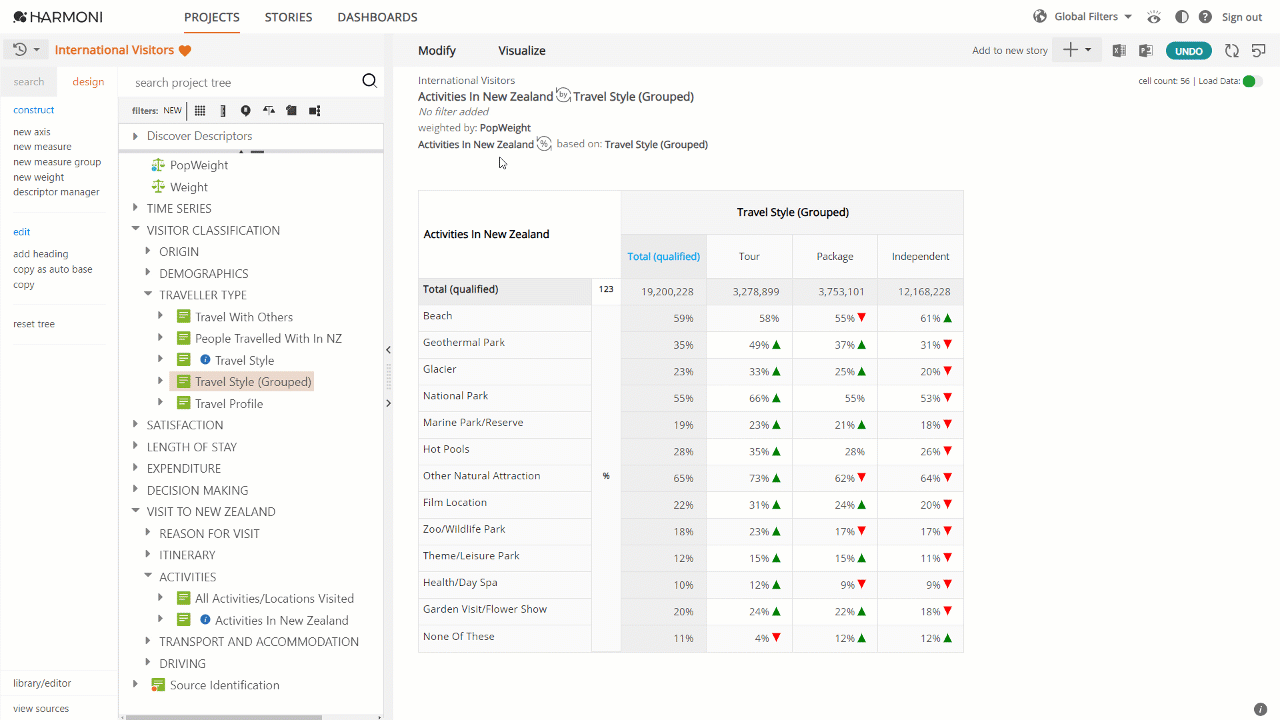Expand the SATISFACTION tree node
Screen dimensions: 1280x720
[x=136, y=425]
